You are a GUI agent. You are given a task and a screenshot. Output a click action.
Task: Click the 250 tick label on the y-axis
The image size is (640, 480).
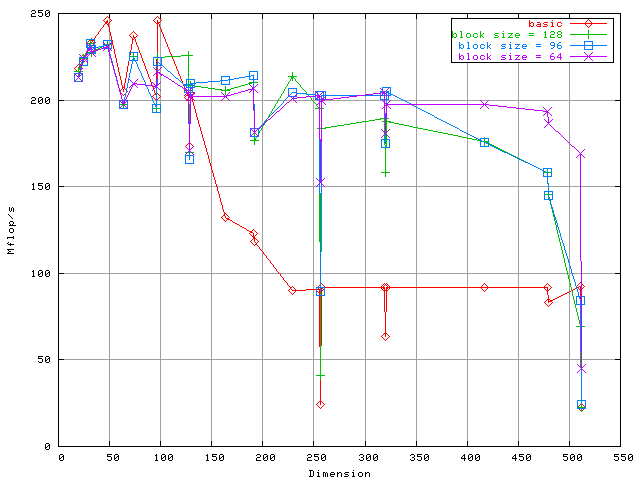tap(42, 15)
